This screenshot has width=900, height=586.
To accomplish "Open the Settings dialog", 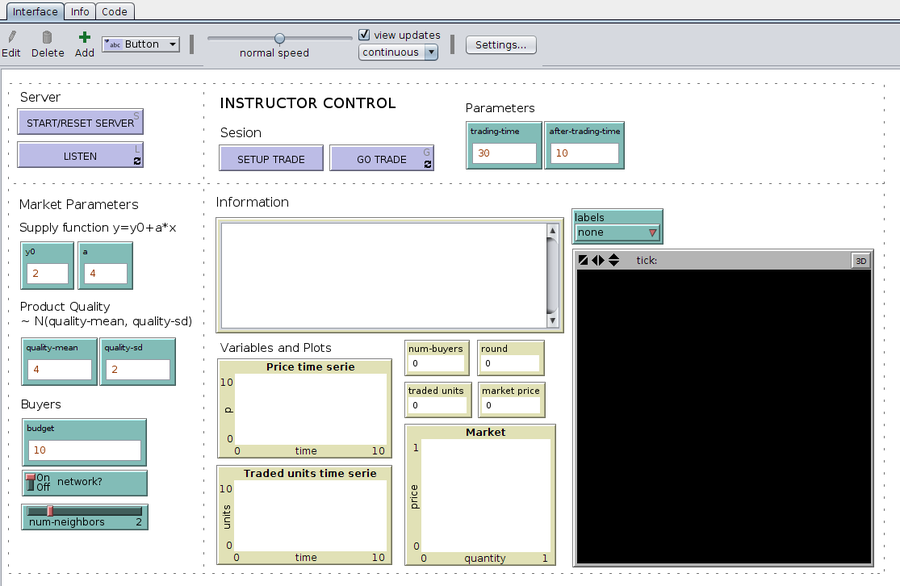I will [x=499, y=44].
